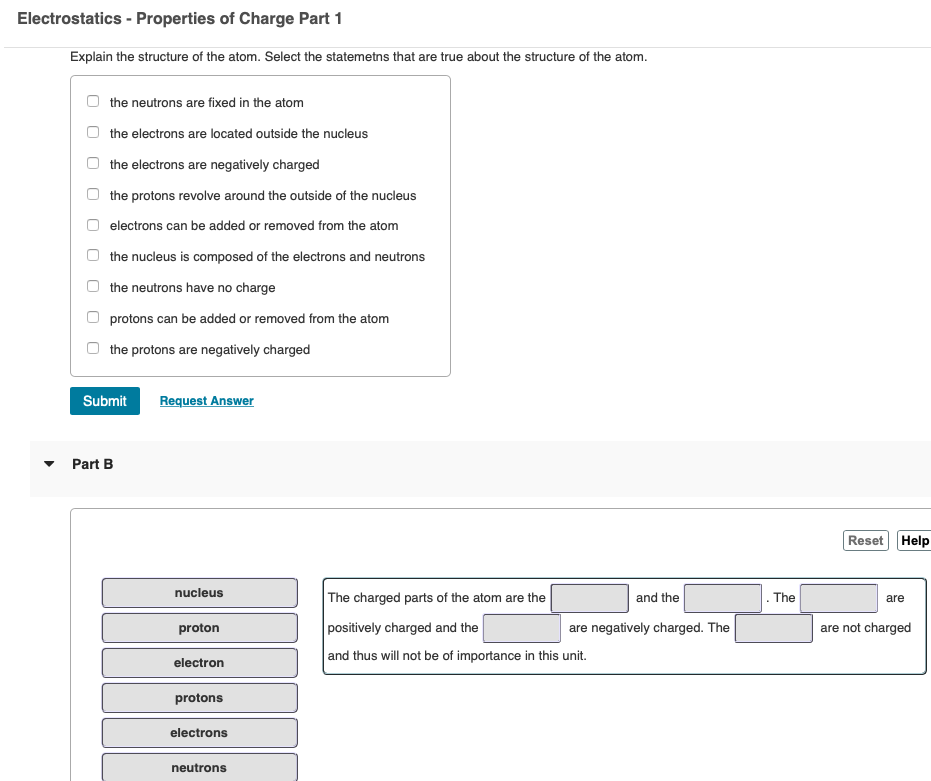Check 'the nucleus is composed of the electrons and neutrons'

click(92, 255)
